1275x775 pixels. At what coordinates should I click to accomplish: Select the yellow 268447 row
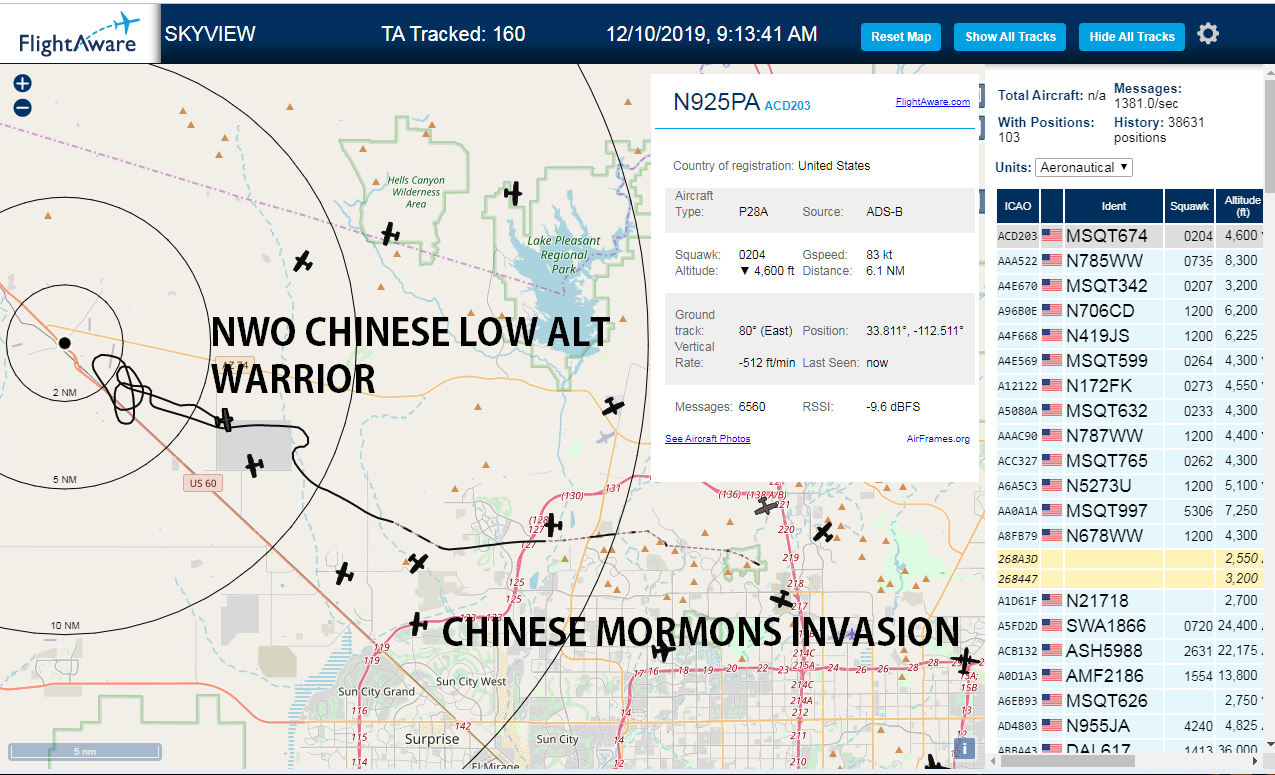click(x=1131, y=578)
